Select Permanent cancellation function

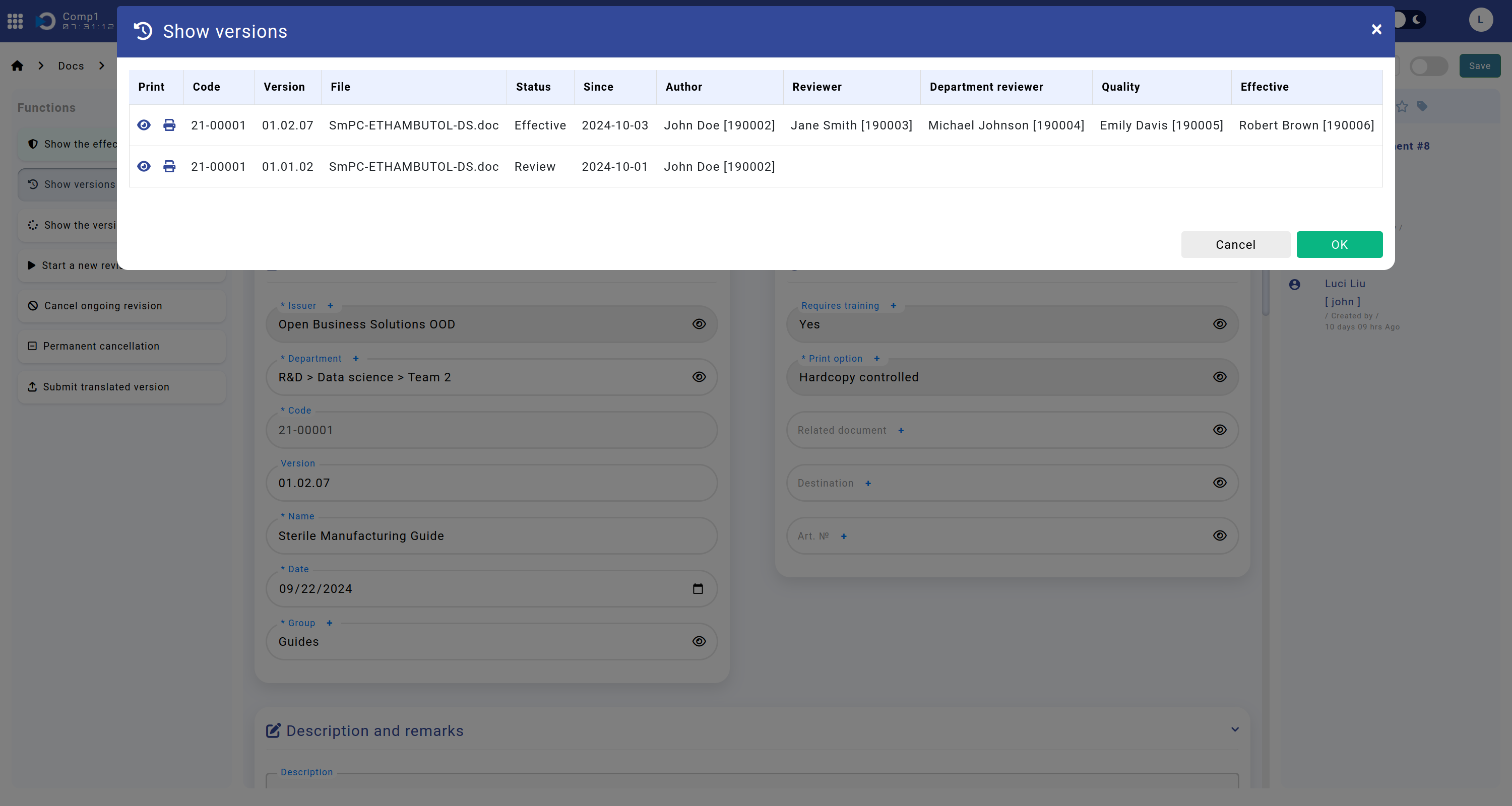[x=121, y=346]
